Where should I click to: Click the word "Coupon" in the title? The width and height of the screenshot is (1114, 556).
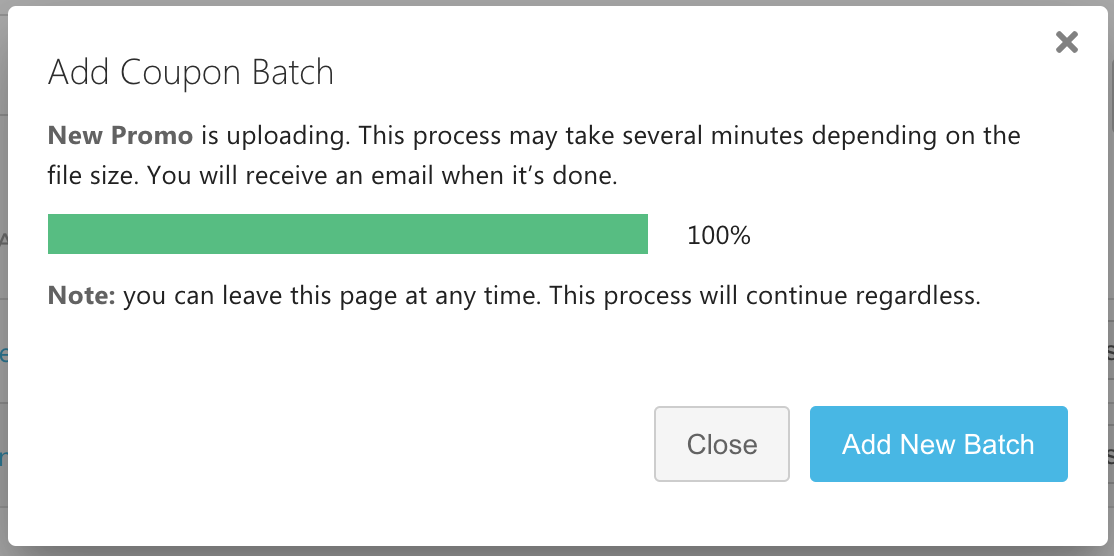pyautogui.click(x=177, y=73)
